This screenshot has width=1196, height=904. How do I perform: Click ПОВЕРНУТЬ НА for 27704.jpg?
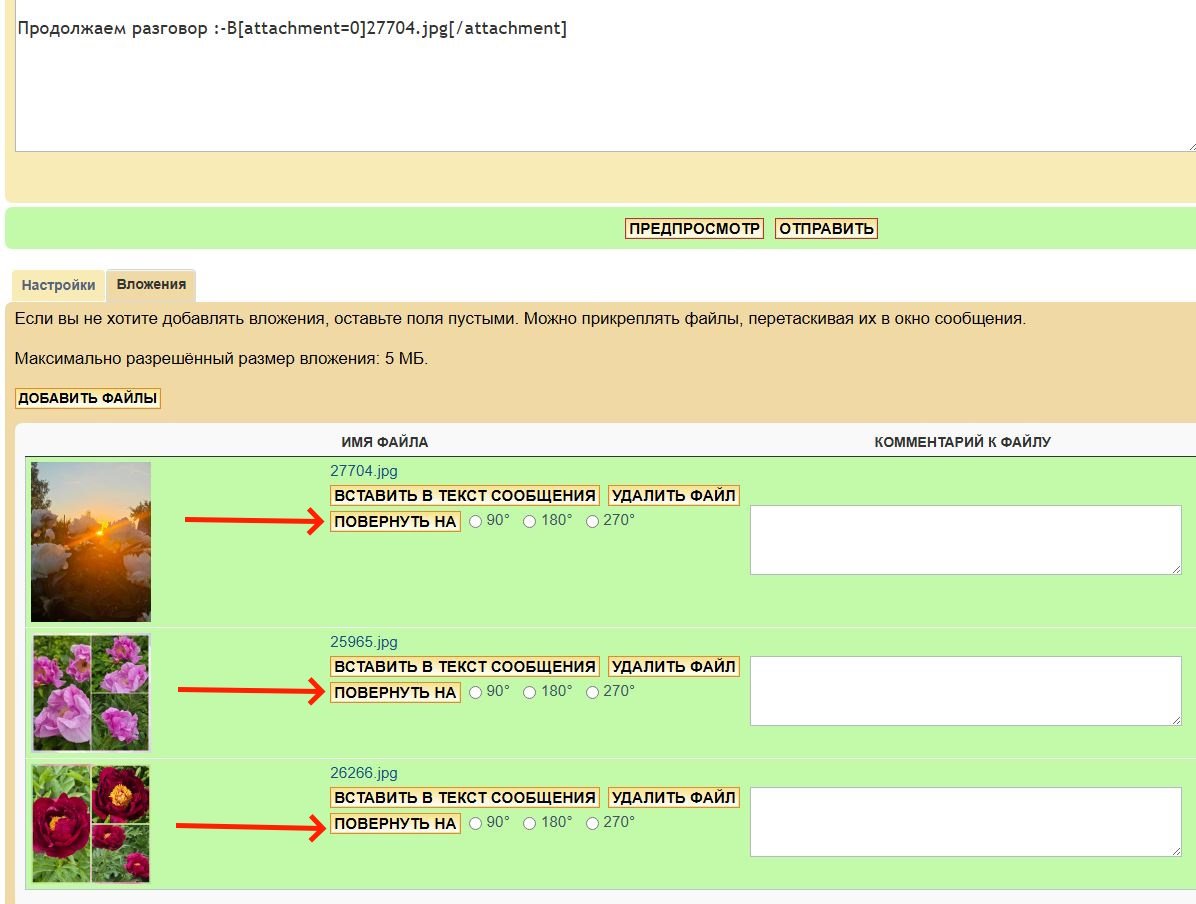(x=395, y=522)
